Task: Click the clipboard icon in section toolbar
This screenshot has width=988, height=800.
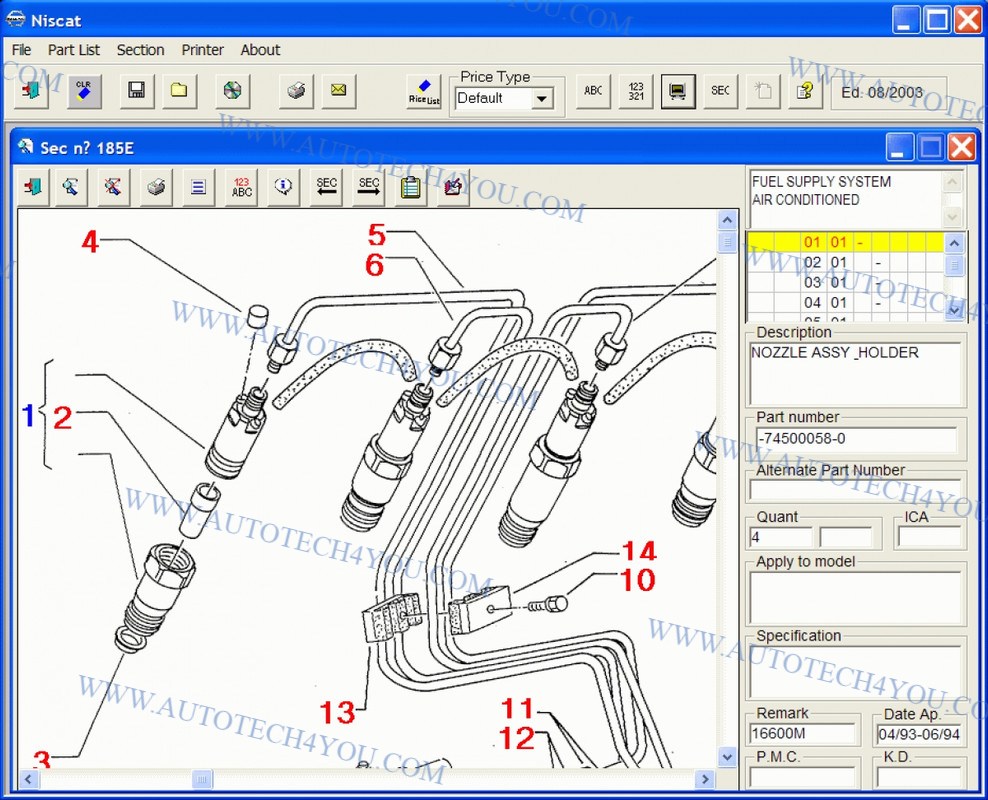Action: (411, 187)
